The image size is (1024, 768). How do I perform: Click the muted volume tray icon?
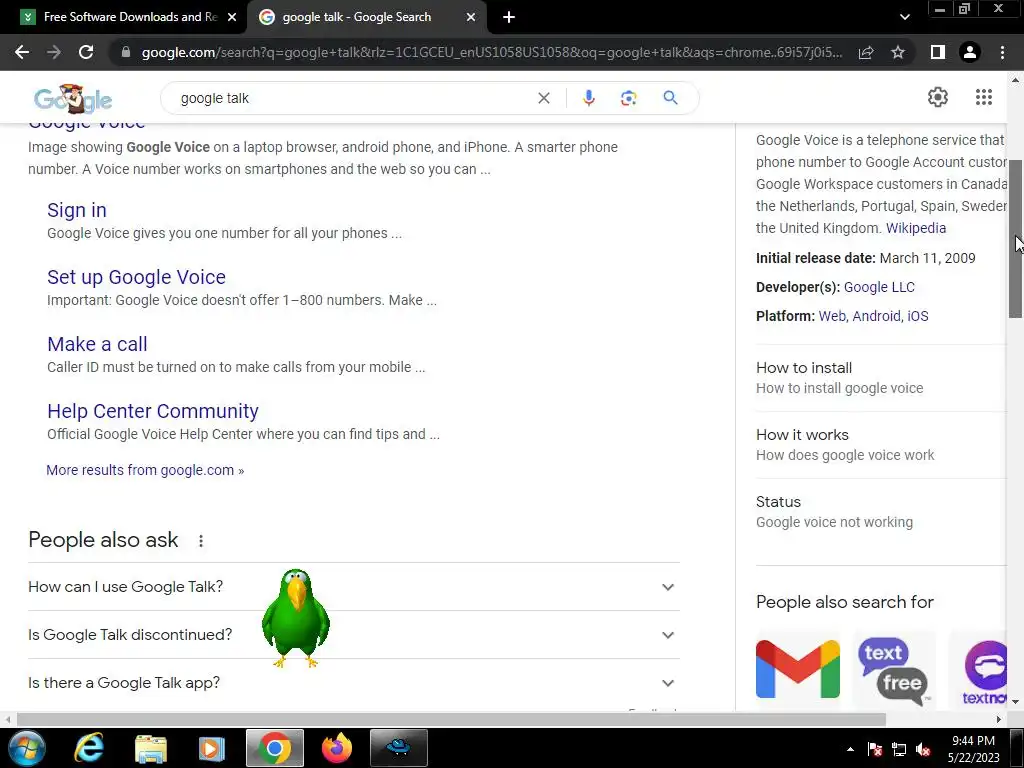pos(923,750)
